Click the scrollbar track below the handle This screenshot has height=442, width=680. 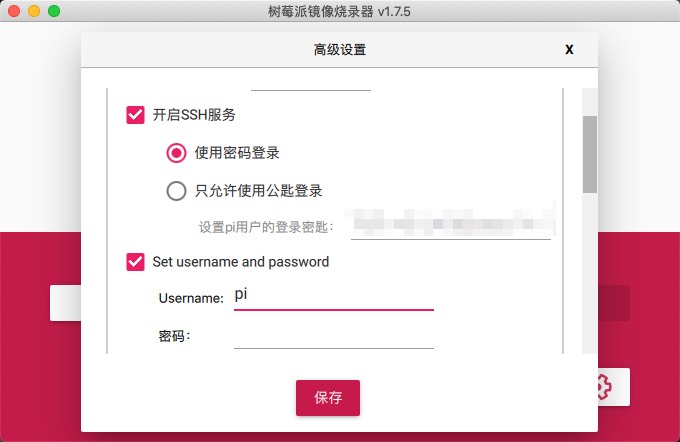click(589, 273)
